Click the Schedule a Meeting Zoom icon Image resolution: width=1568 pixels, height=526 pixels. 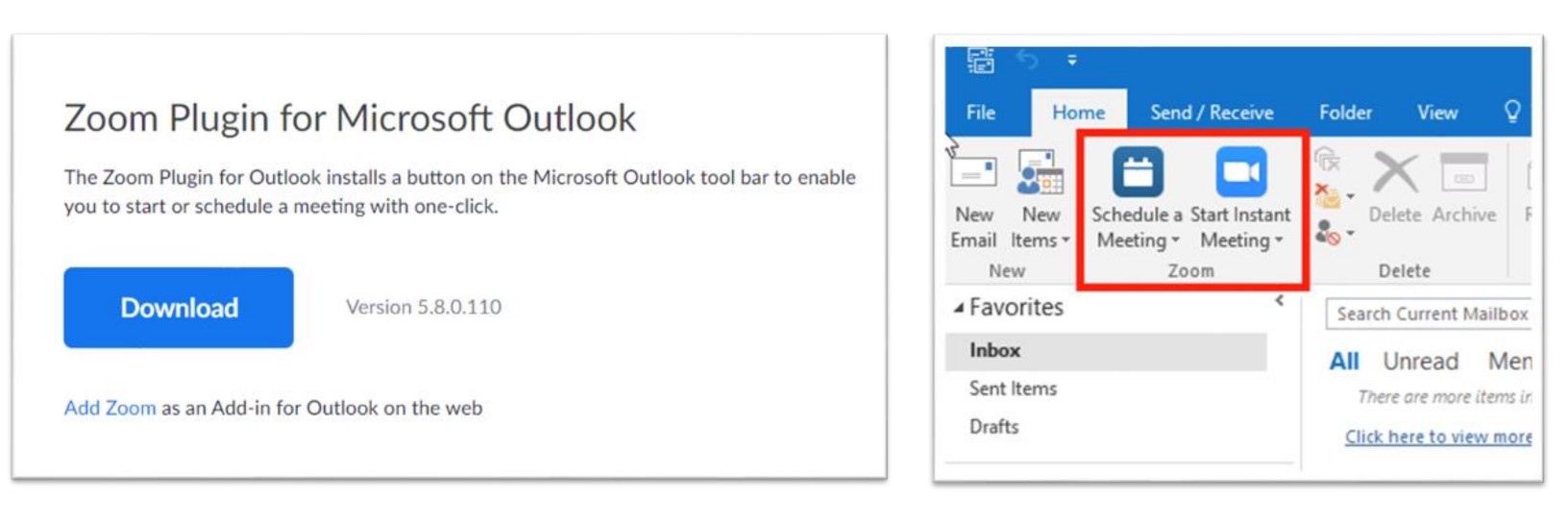point(1137,174)
